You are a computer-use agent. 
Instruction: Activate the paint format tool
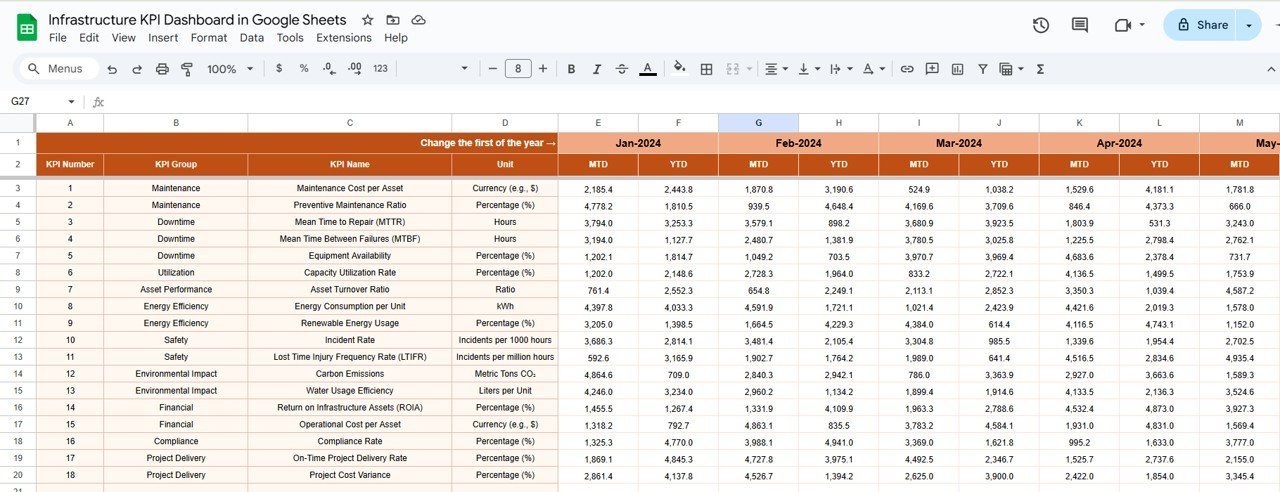(x=186, y=69)
